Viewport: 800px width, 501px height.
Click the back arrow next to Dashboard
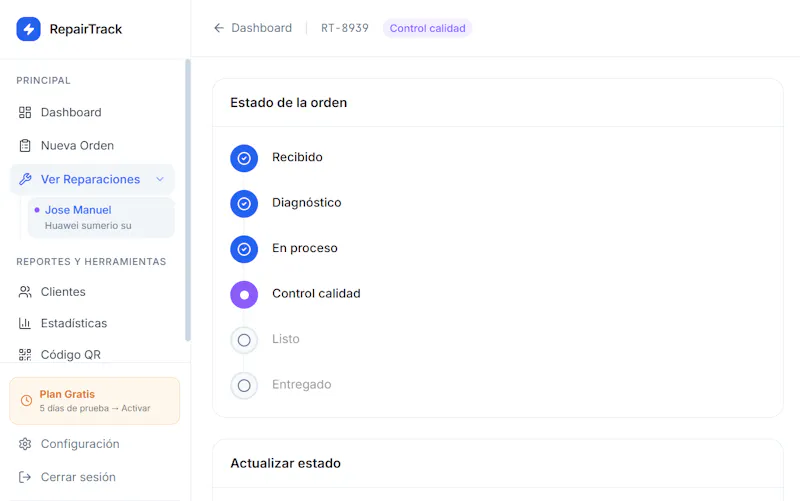tap(219, 28)
